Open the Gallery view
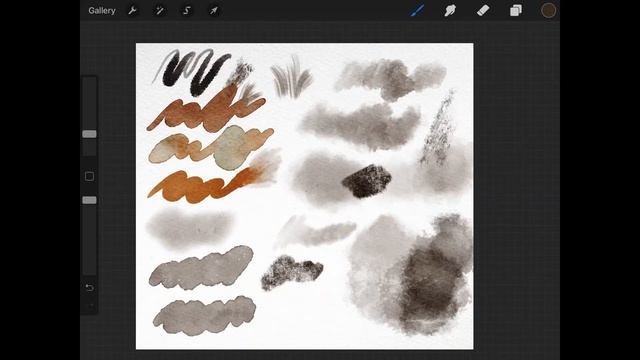640x360 pixels. pos(102,11)
